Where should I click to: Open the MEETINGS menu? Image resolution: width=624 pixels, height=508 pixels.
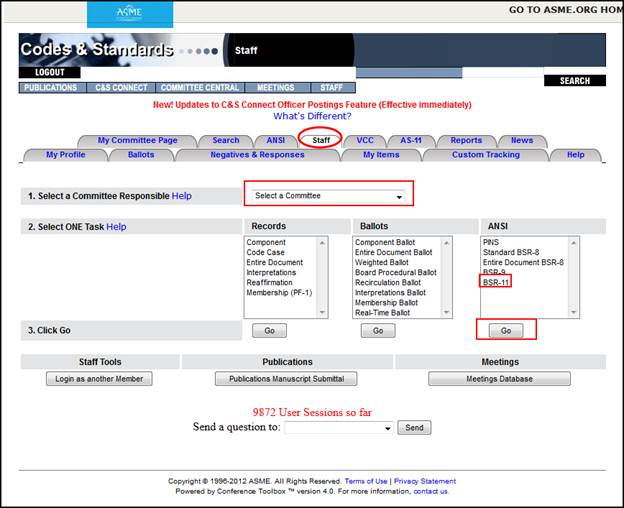click(x=277, y=88)
